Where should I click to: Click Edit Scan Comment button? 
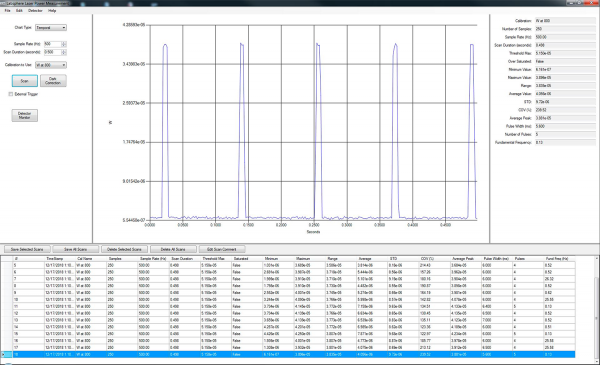pyautogui.click(x=222, y=249)
